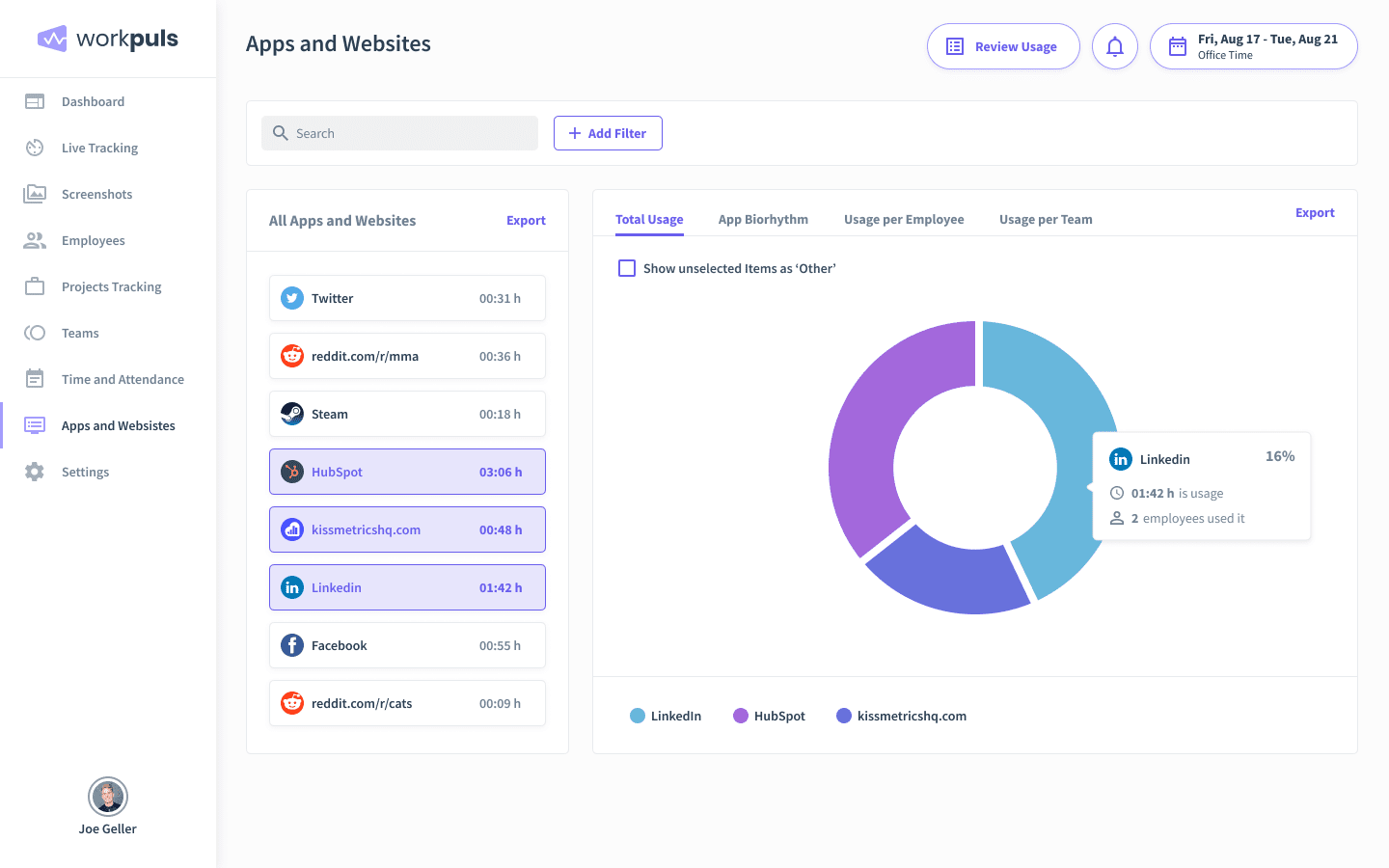Deselect kissmetricshq.com from selected apps
Screen dimensions: 1389x868
(407, 529)
